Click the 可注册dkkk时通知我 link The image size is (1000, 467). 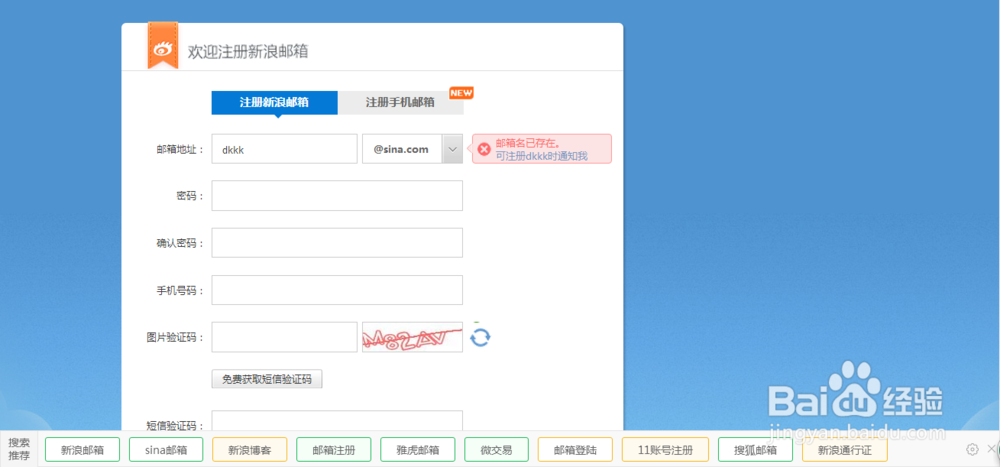click(x=541, y=156)
